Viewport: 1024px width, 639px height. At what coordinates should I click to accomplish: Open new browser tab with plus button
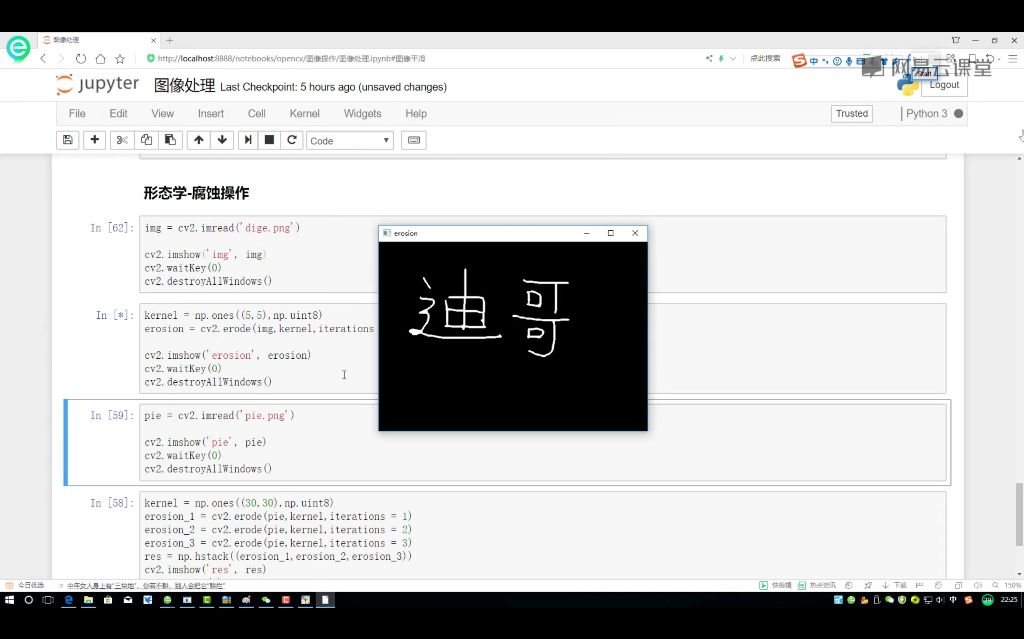coord(170,40)
